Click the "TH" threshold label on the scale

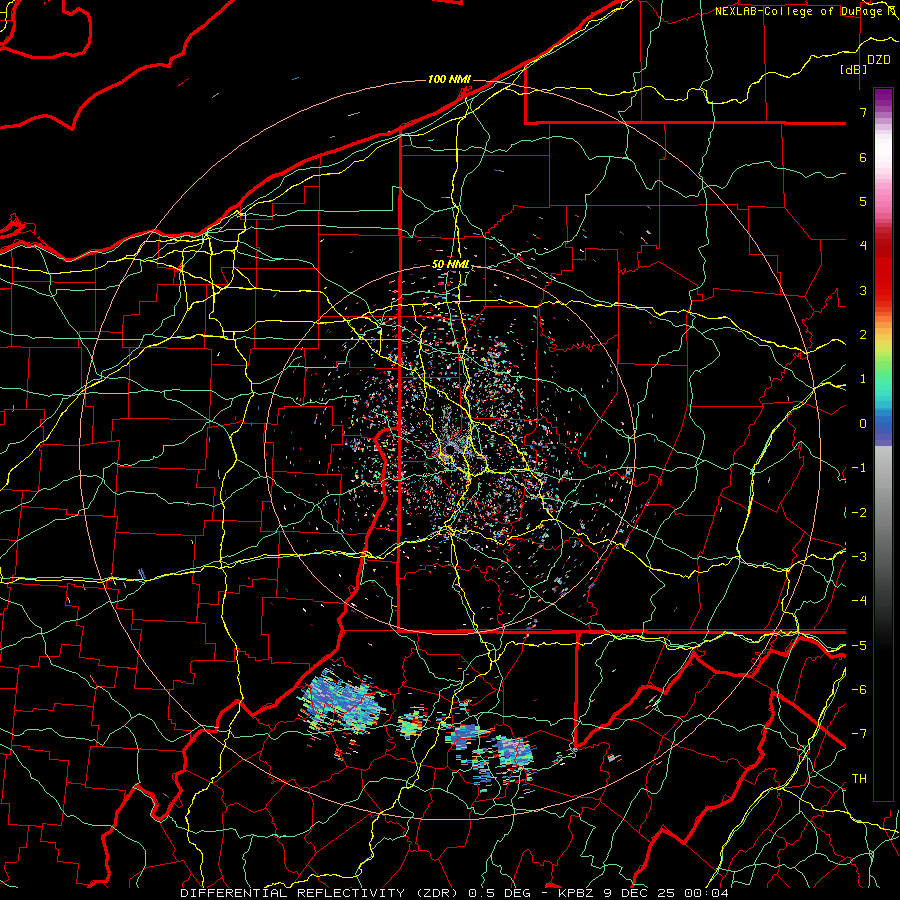pos(859,779)
